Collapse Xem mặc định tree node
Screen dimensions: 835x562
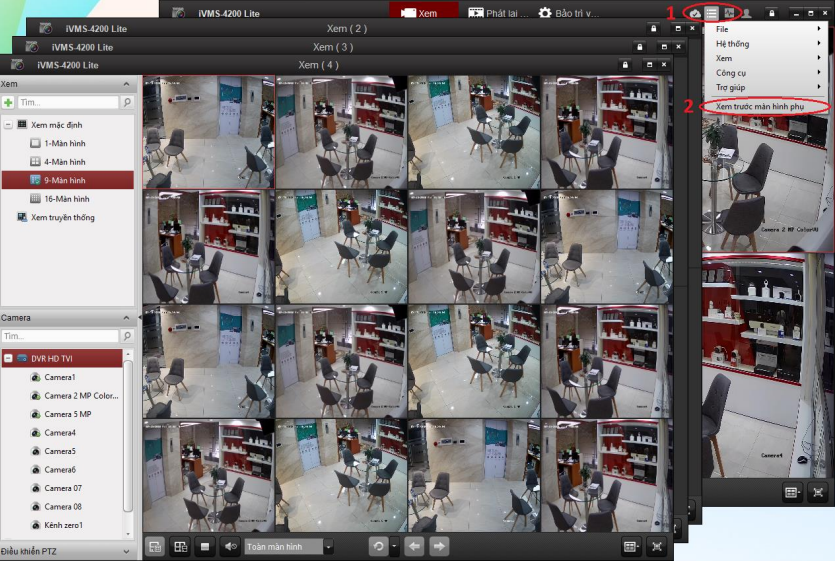(8, 125)
